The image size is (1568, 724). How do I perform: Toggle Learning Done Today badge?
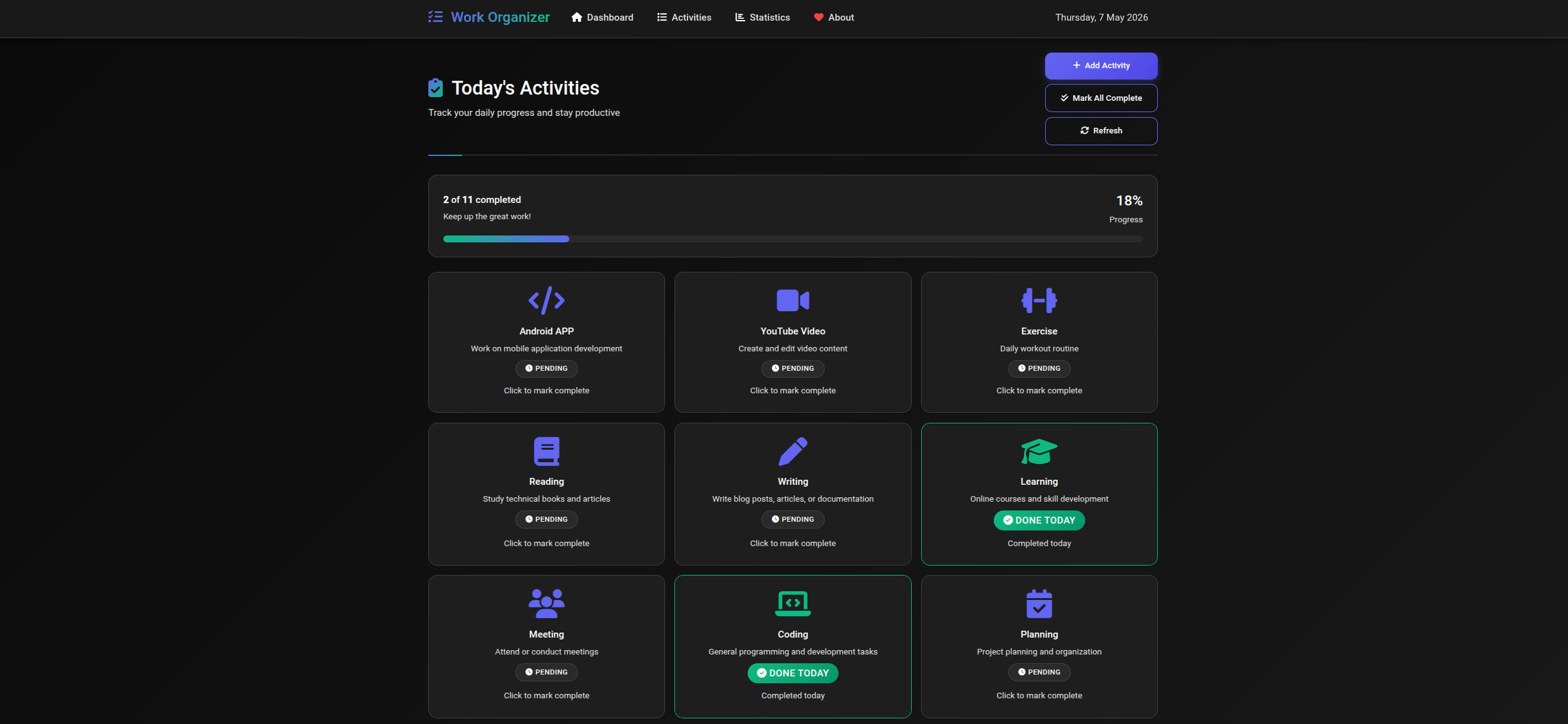pos(1039,520)
